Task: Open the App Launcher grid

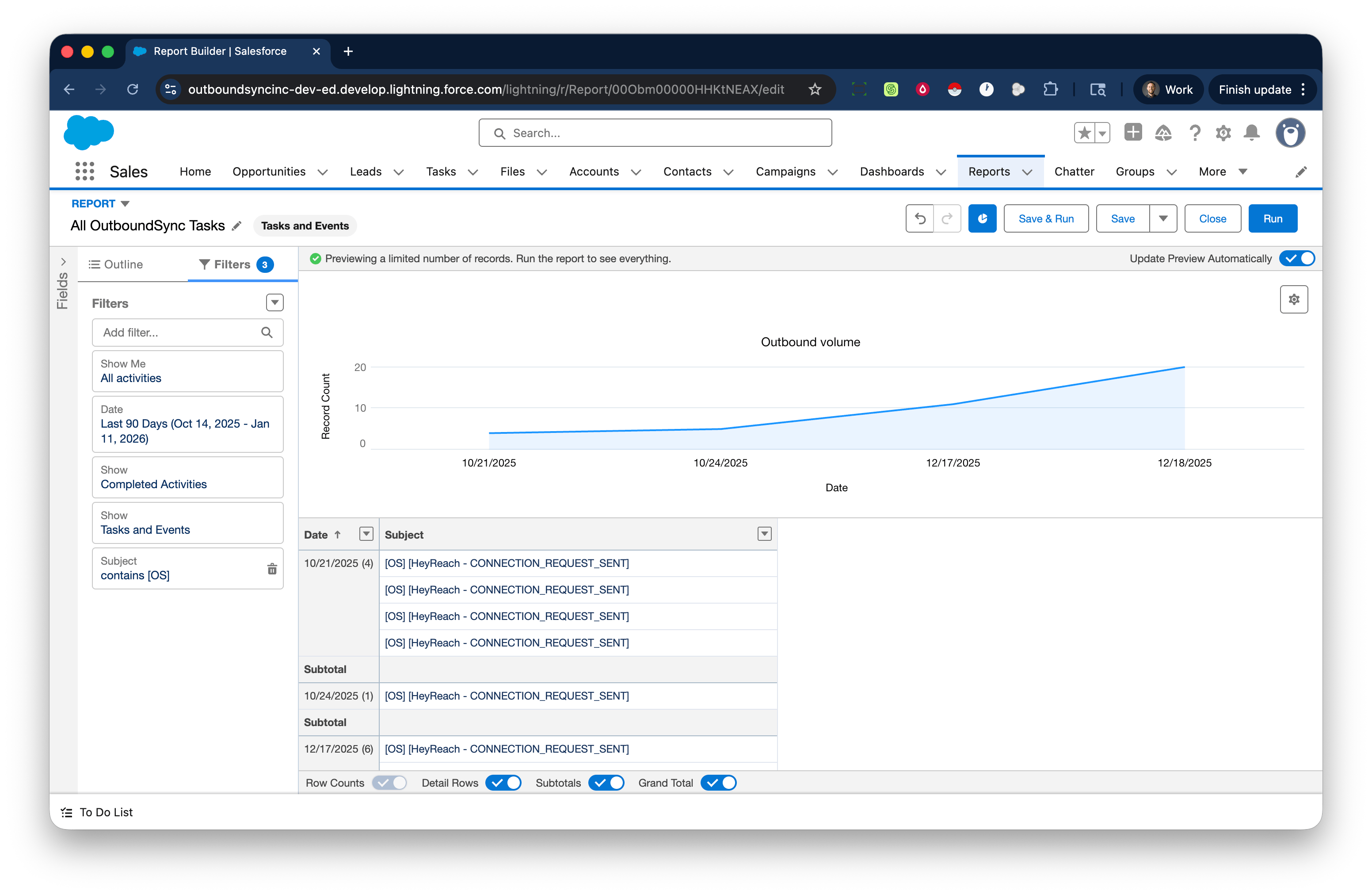Action: (x=84, y=171)
